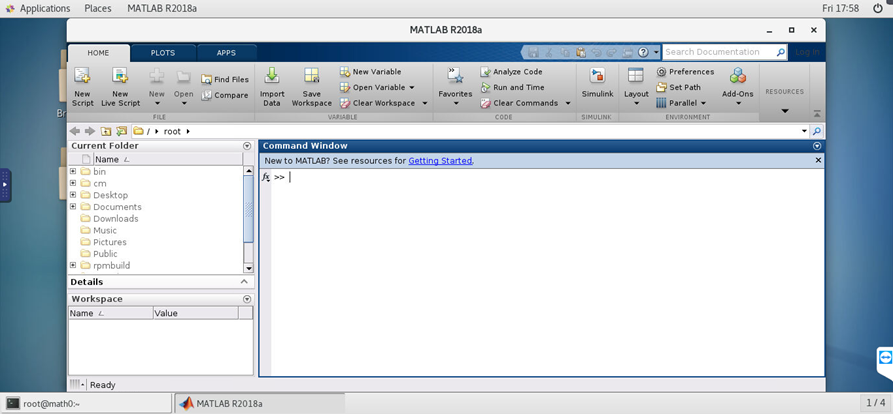Click the Workspace Value column header
The image size is (893, 414).
pos(196,313)
